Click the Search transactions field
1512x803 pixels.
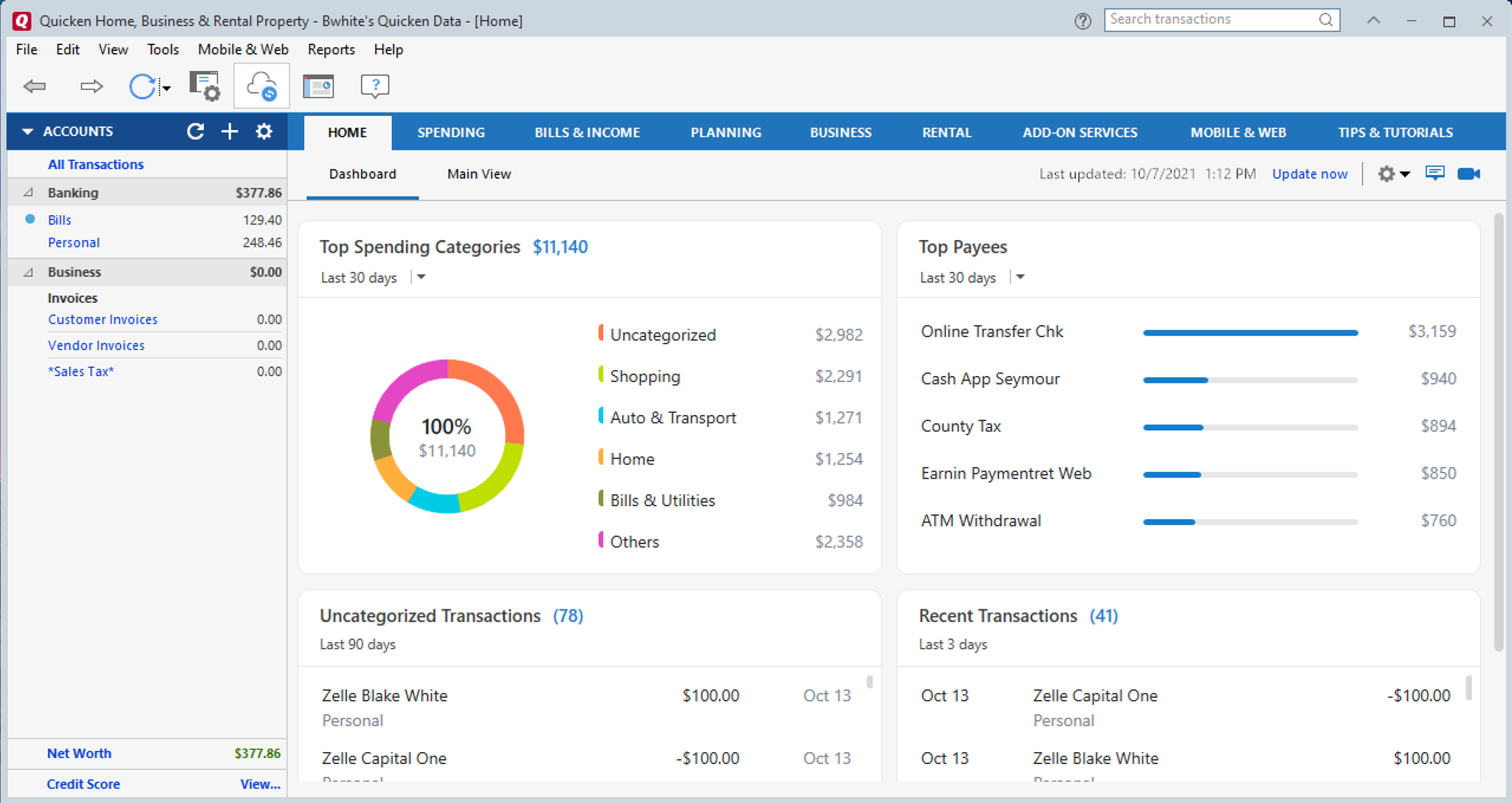click(1211, 20)
